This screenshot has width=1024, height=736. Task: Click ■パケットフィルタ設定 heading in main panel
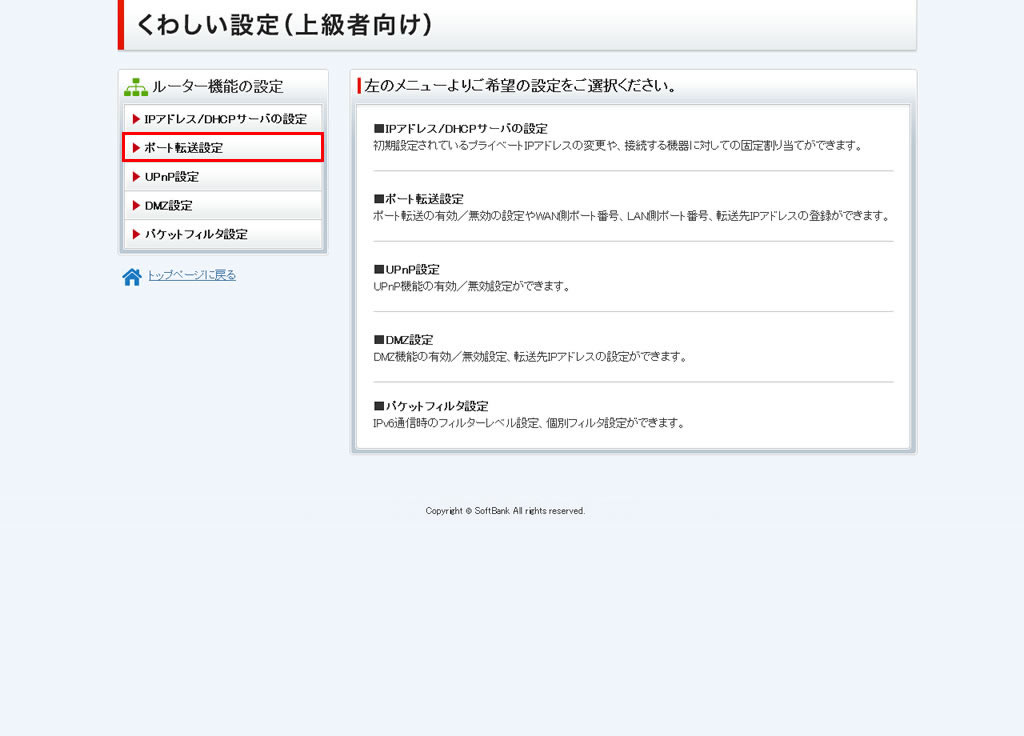click(x=431, y=406)
